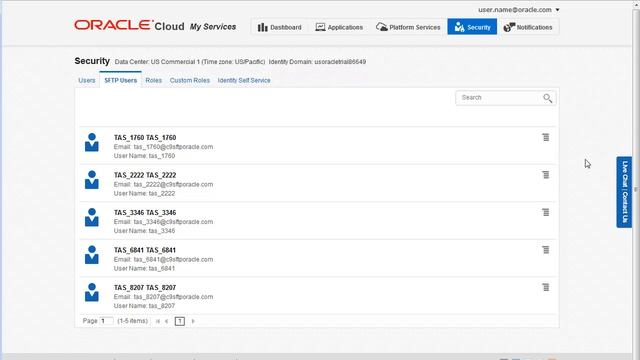This screenshot has width=640, height=360.
Task: Open the action menu for TAS_2222
Action: (x=546, y=175)
